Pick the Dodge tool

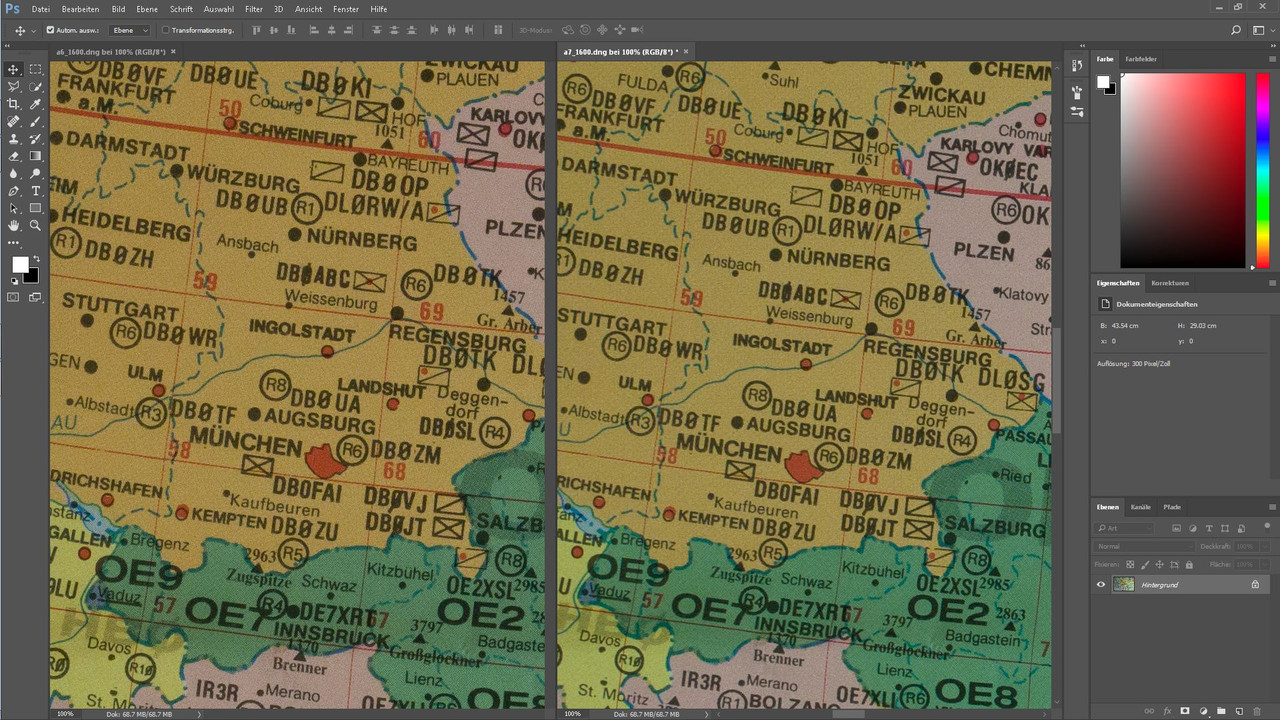coord(36,173)
